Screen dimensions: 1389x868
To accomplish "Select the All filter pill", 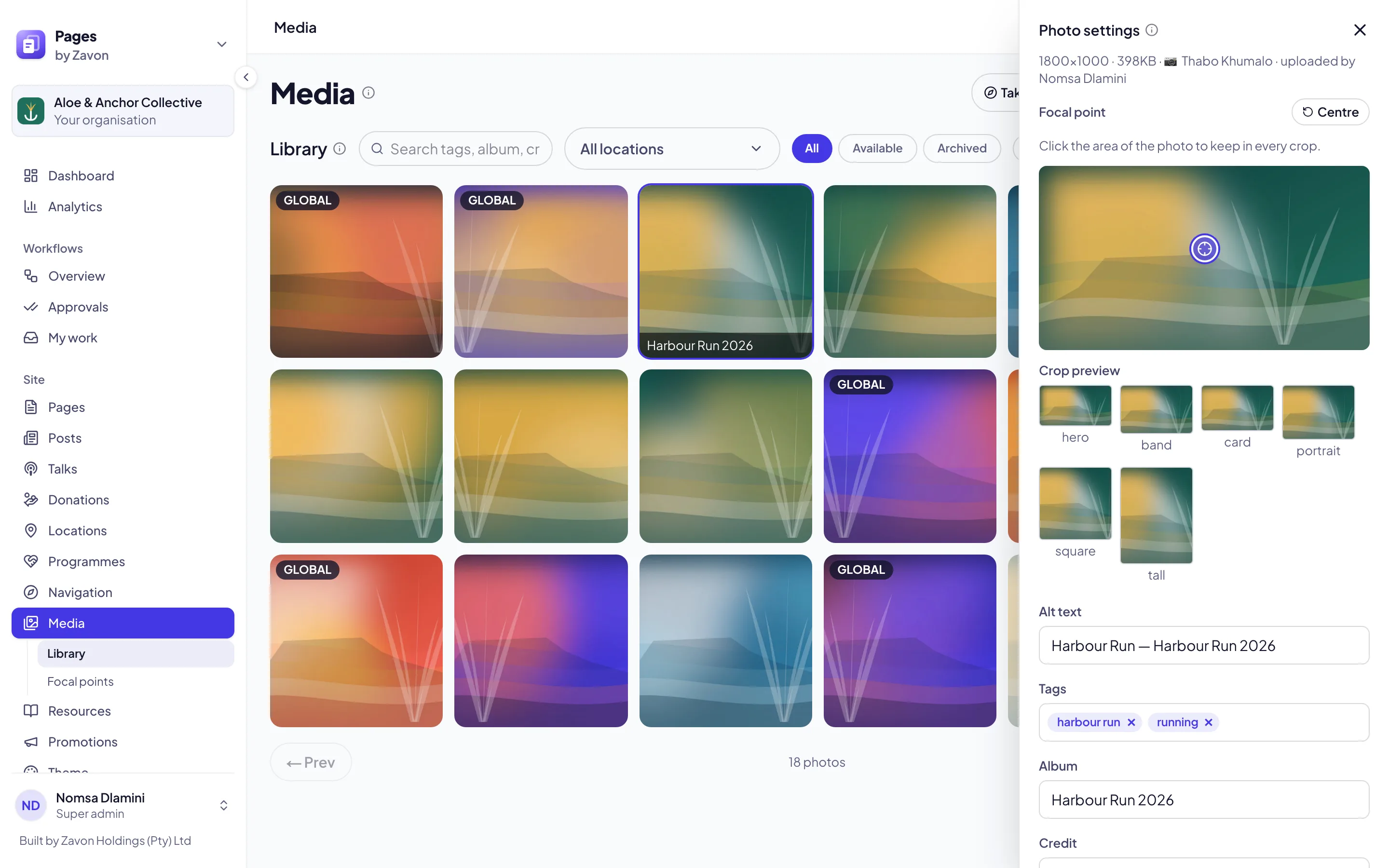I will point(812,148).
